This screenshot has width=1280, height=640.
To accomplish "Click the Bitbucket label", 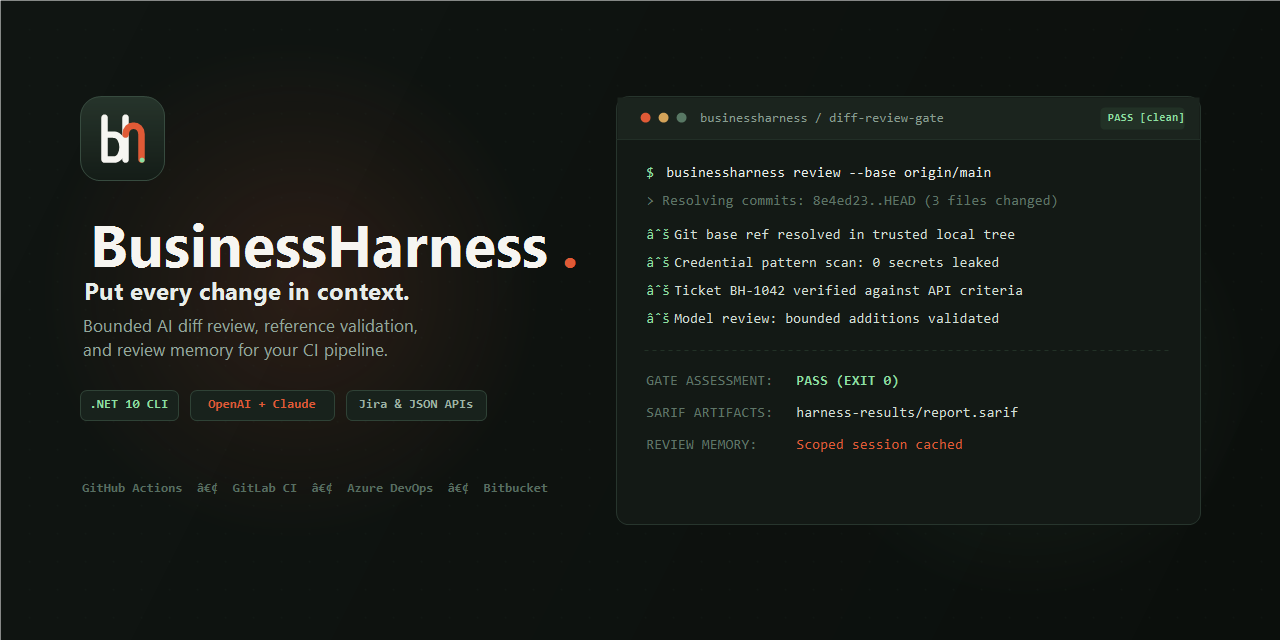I will pyautogui.click(x=515, y=488).
